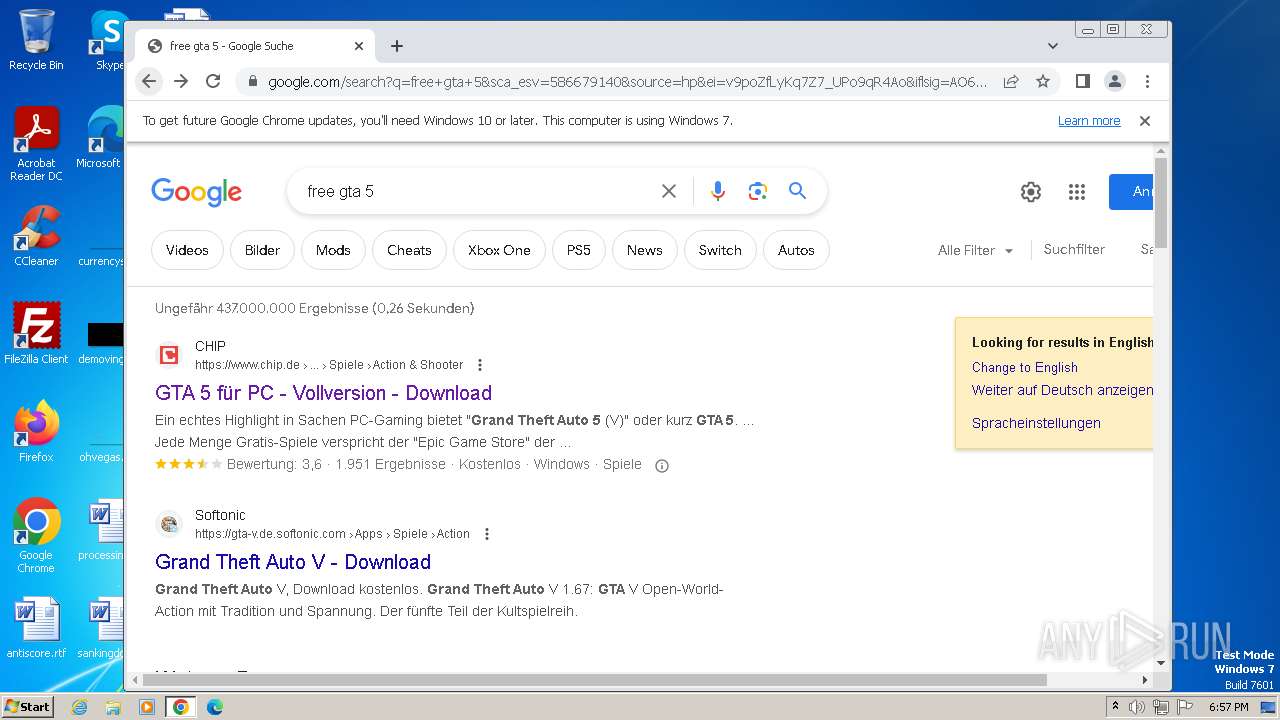Select the Mods filter chip
The height and width of the screenshot is (720, 1280).
point(333,250)
